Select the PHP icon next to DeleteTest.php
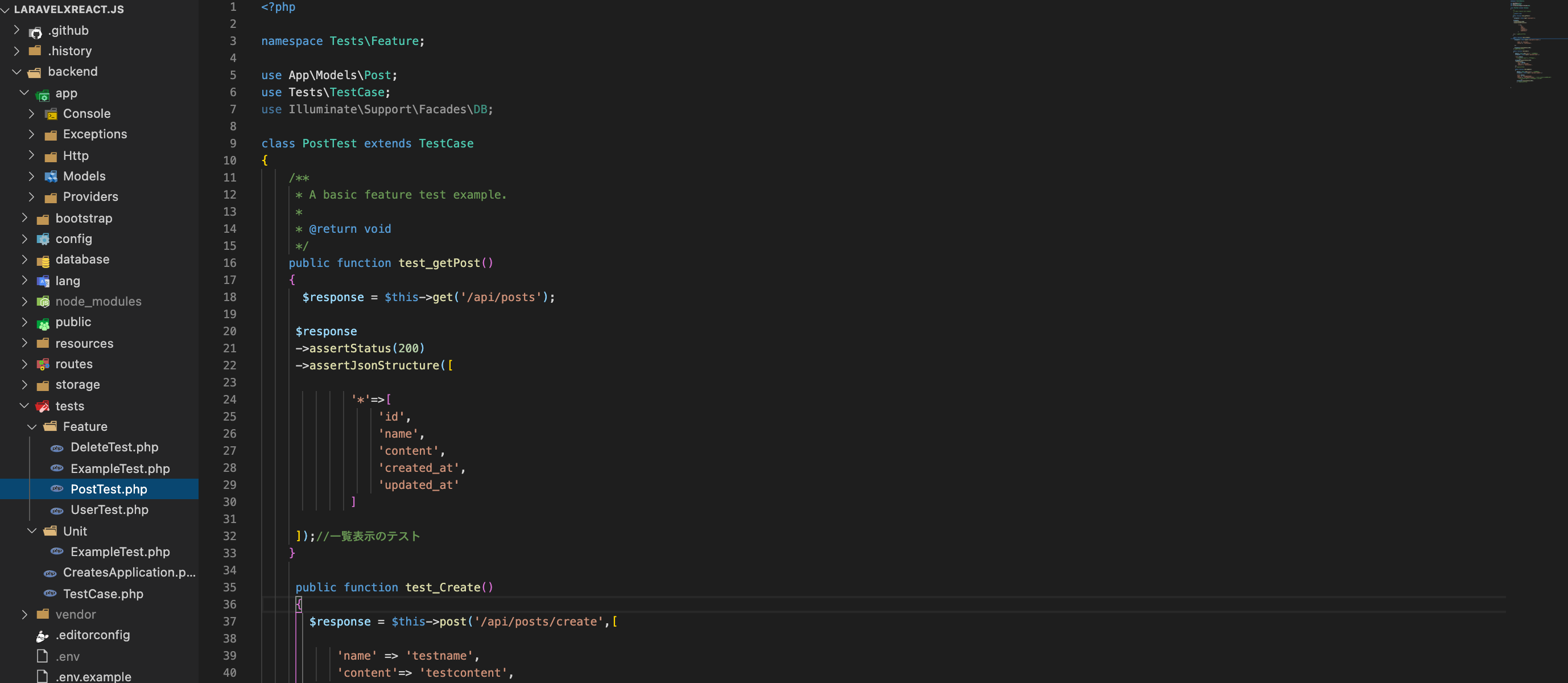Screen dimensions: 1568x683 (x=56, y=448)
